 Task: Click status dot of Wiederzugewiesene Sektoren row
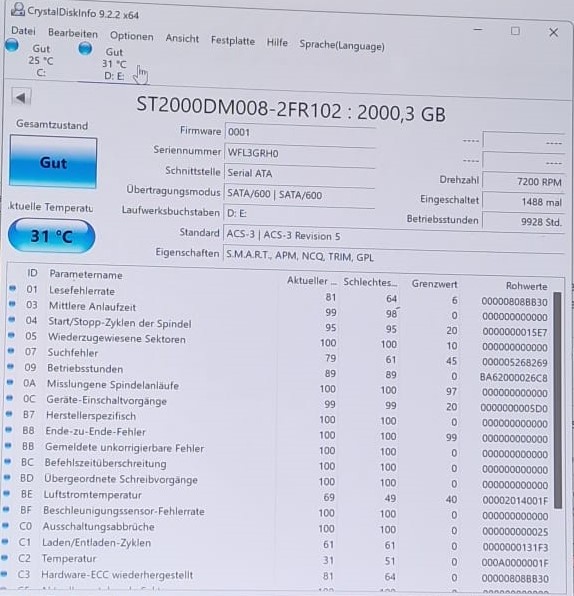(x=11, y=335)
